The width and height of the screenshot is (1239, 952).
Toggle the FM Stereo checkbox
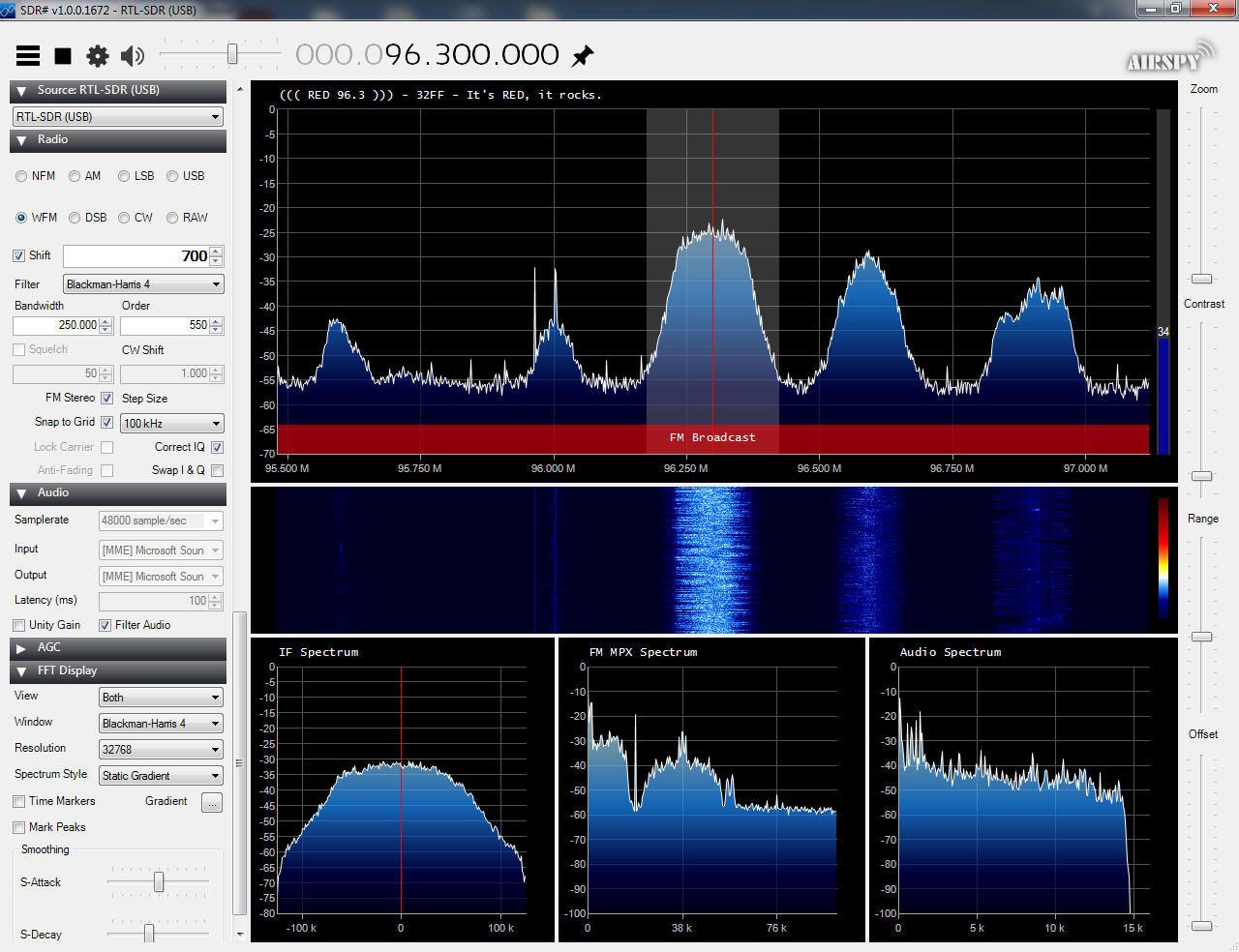coord(107,399)
